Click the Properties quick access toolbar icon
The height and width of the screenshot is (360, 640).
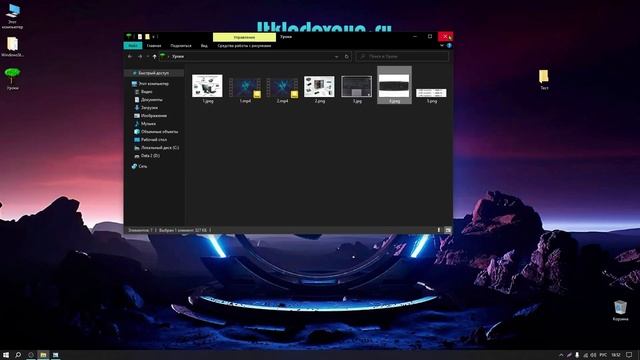pyautogui.click(x=140, y=37)
